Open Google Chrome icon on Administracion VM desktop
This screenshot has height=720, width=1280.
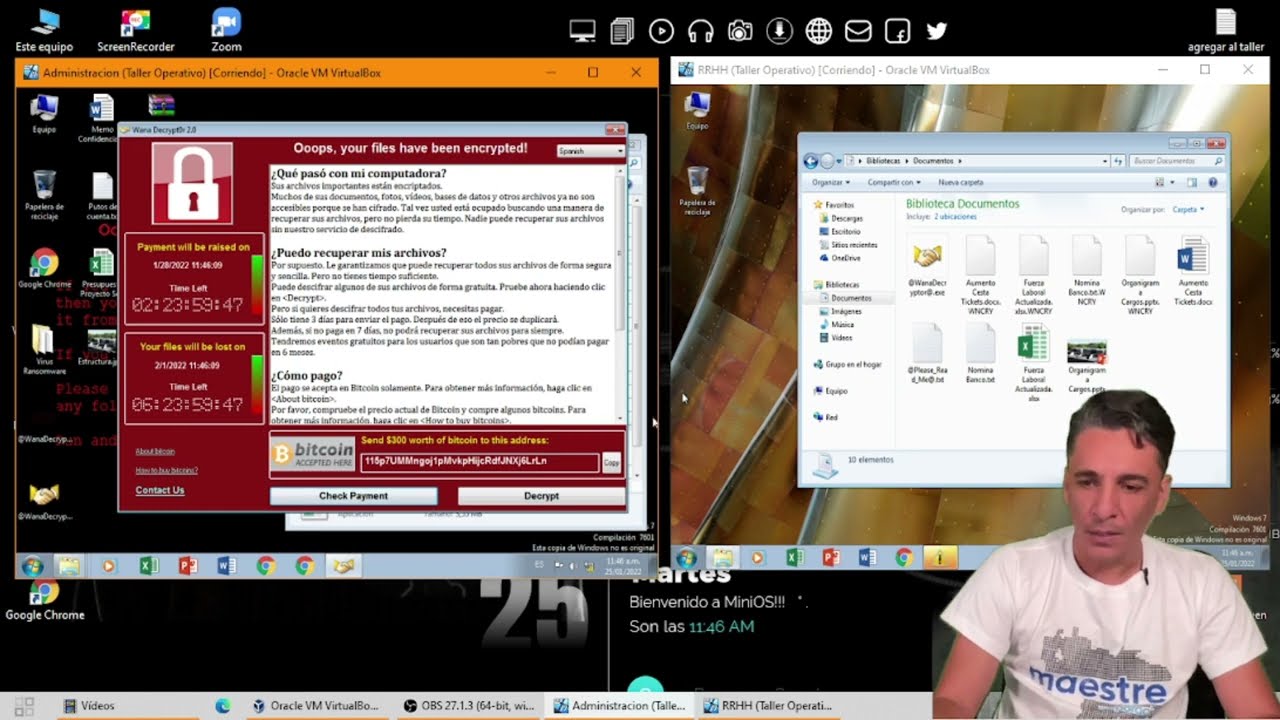44,268
